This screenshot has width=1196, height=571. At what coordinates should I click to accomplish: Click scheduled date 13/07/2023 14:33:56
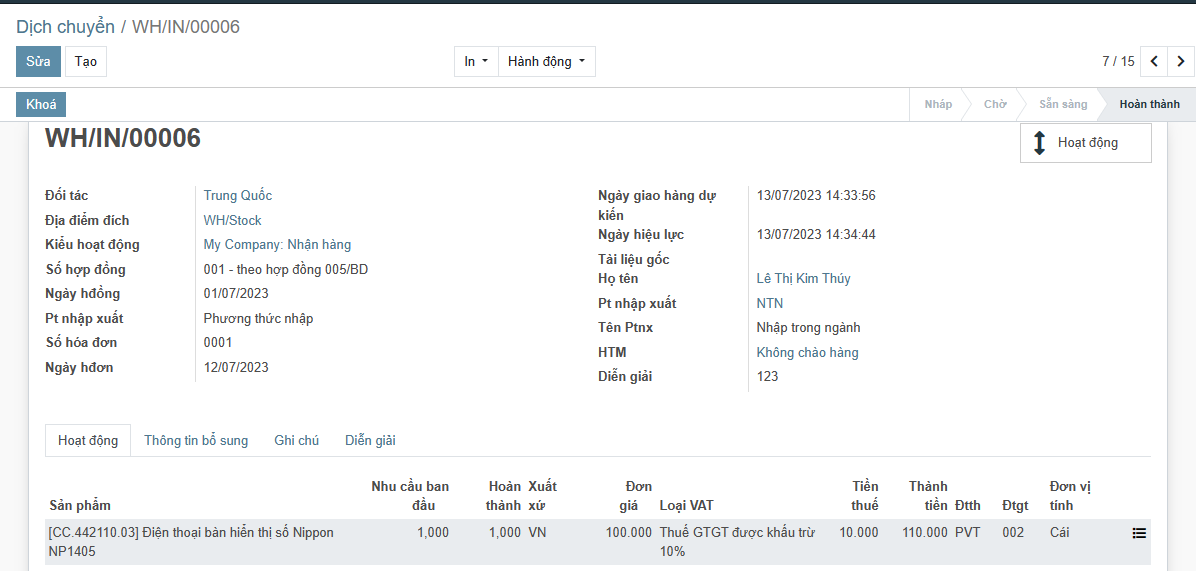[816, 195]
